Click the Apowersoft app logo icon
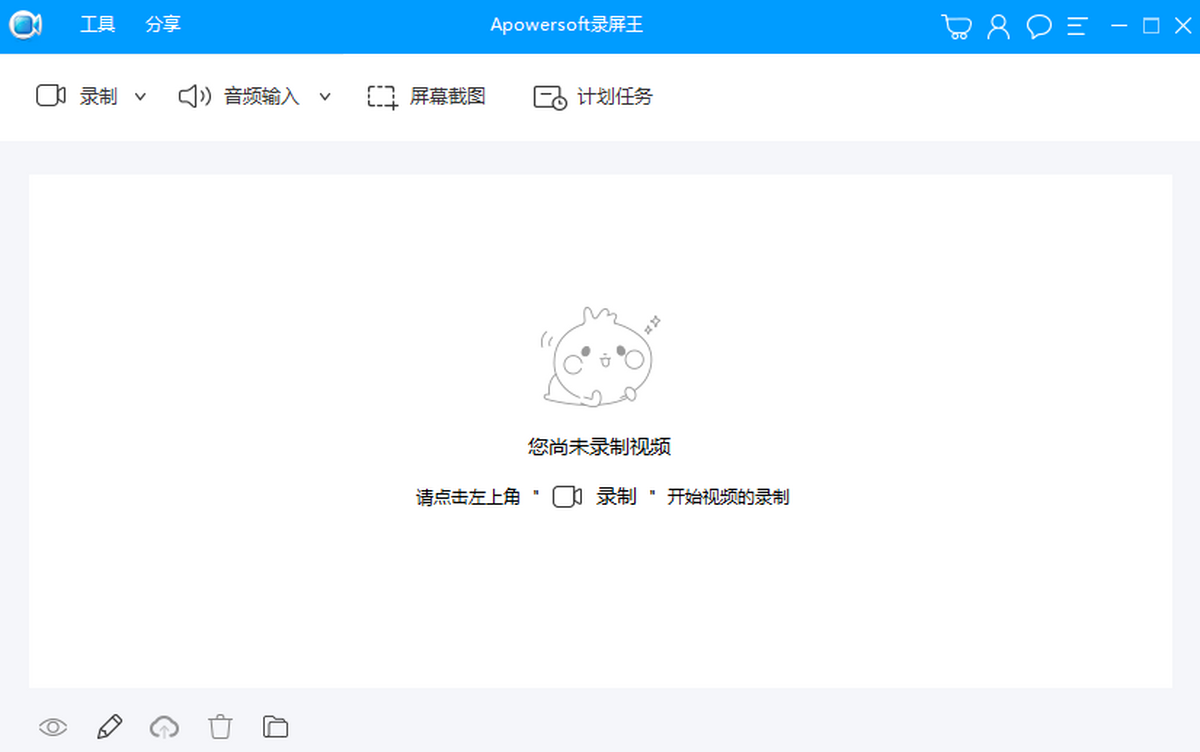The image size is (1200, 752). pyautogui.click(x=25, y=26)
